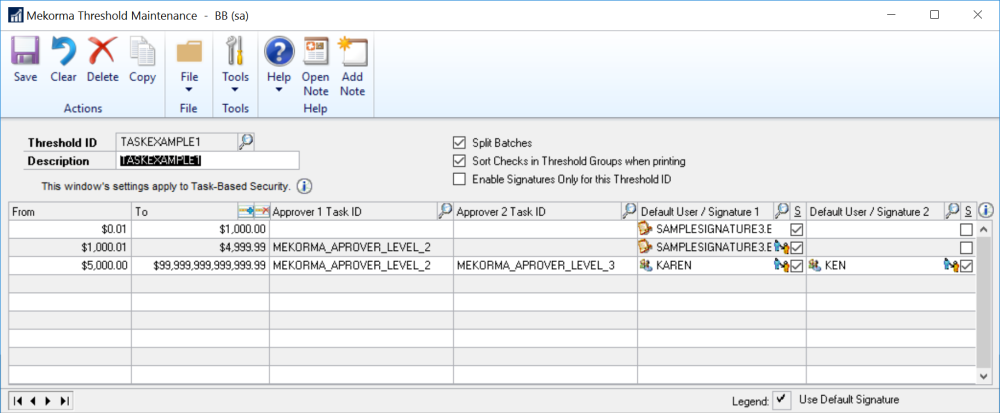The height and width of the screenshot is (413, 1000).
Task: Select the $1,000.01 From cell
Action: pos(70,247)
